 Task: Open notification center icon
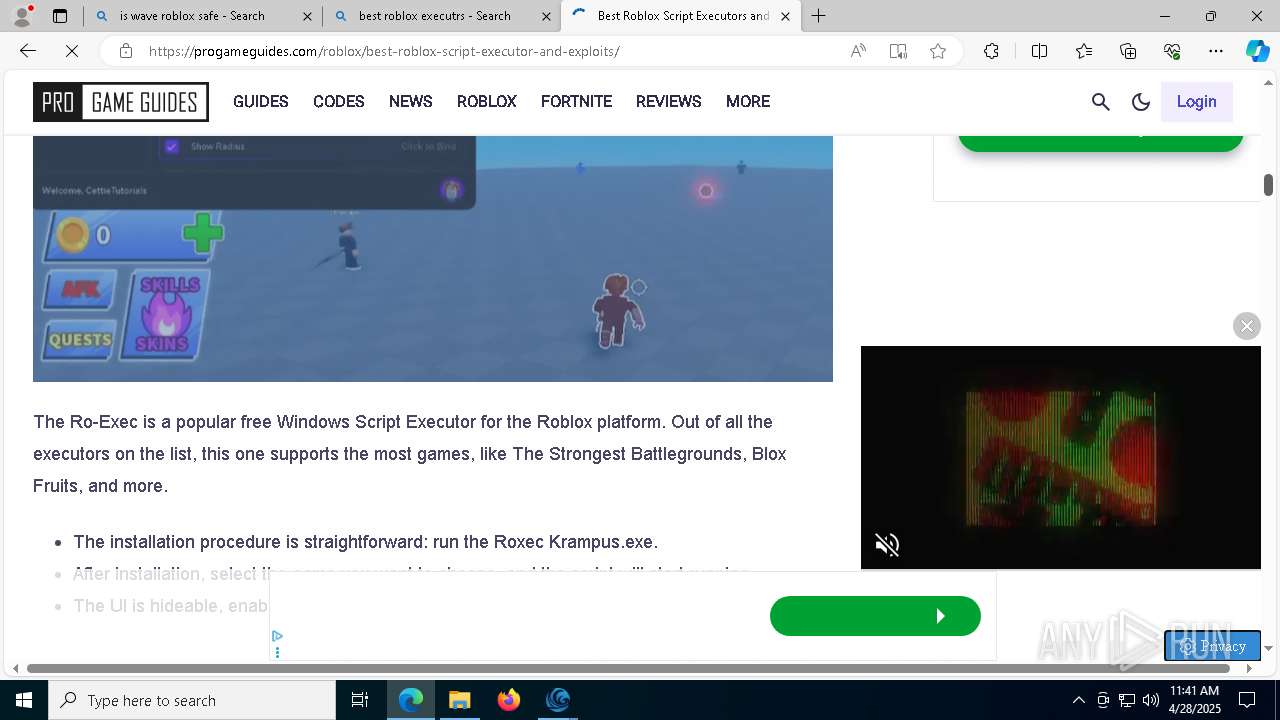[x=1247, y=700]
